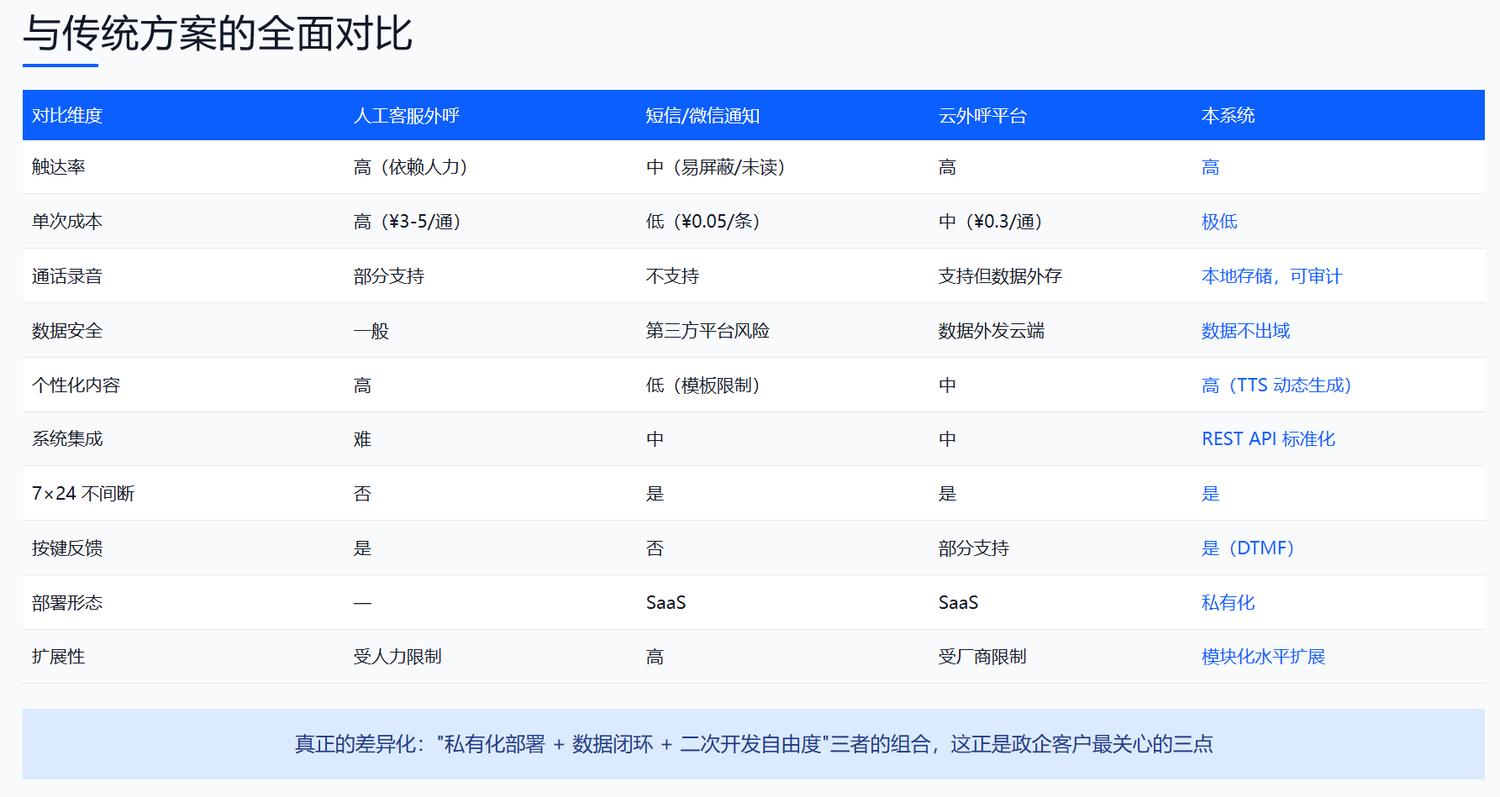The width and height of the screenshot is (1500, 797).
Task: Select the blue cell REST API 标准化
Action: coord(1268,439)
